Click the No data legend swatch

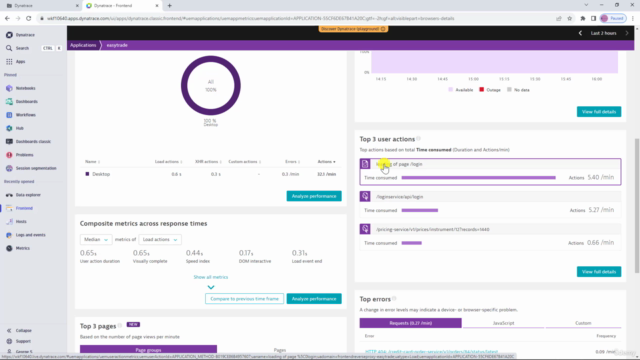(x=509, y=90)
